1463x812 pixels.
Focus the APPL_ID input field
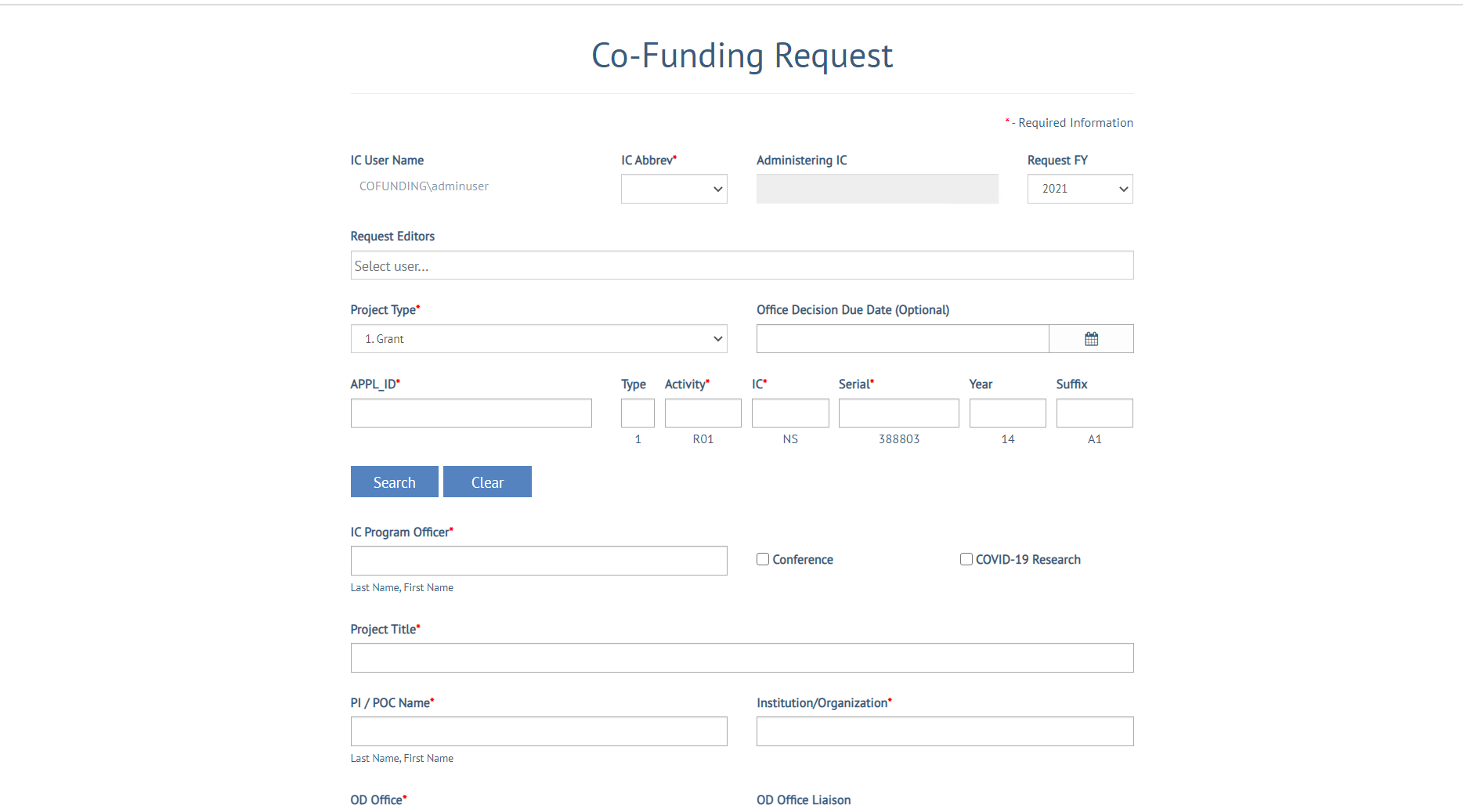[471, 413]
